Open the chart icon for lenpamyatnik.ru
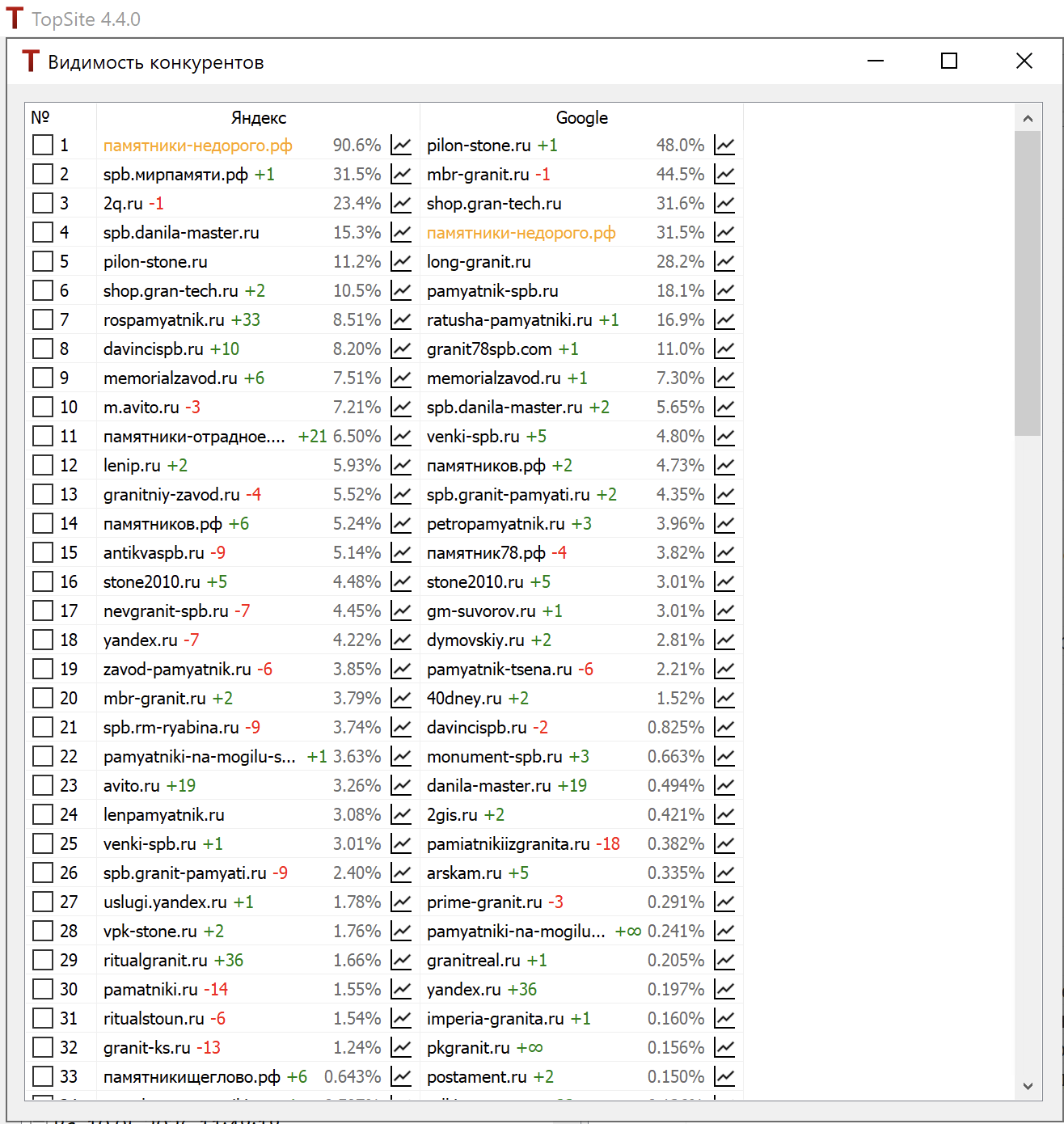This screenshot has height=1124, width=1064. 401,815
